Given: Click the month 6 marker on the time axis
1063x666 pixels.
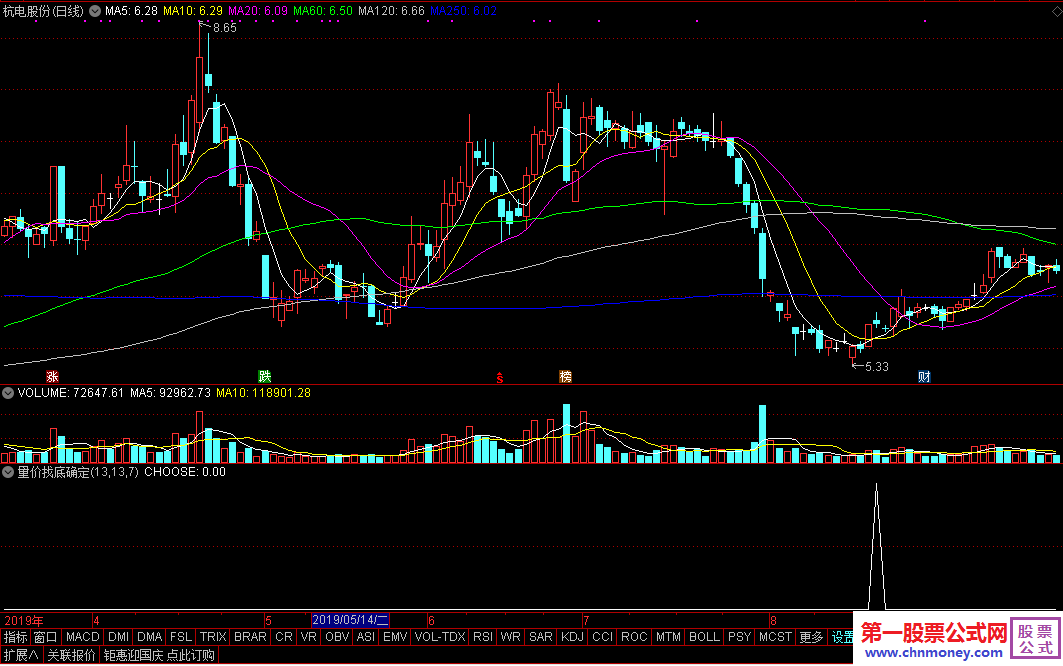Looking at the screenshot, I should pyautogui.click(x=431, y=621).
